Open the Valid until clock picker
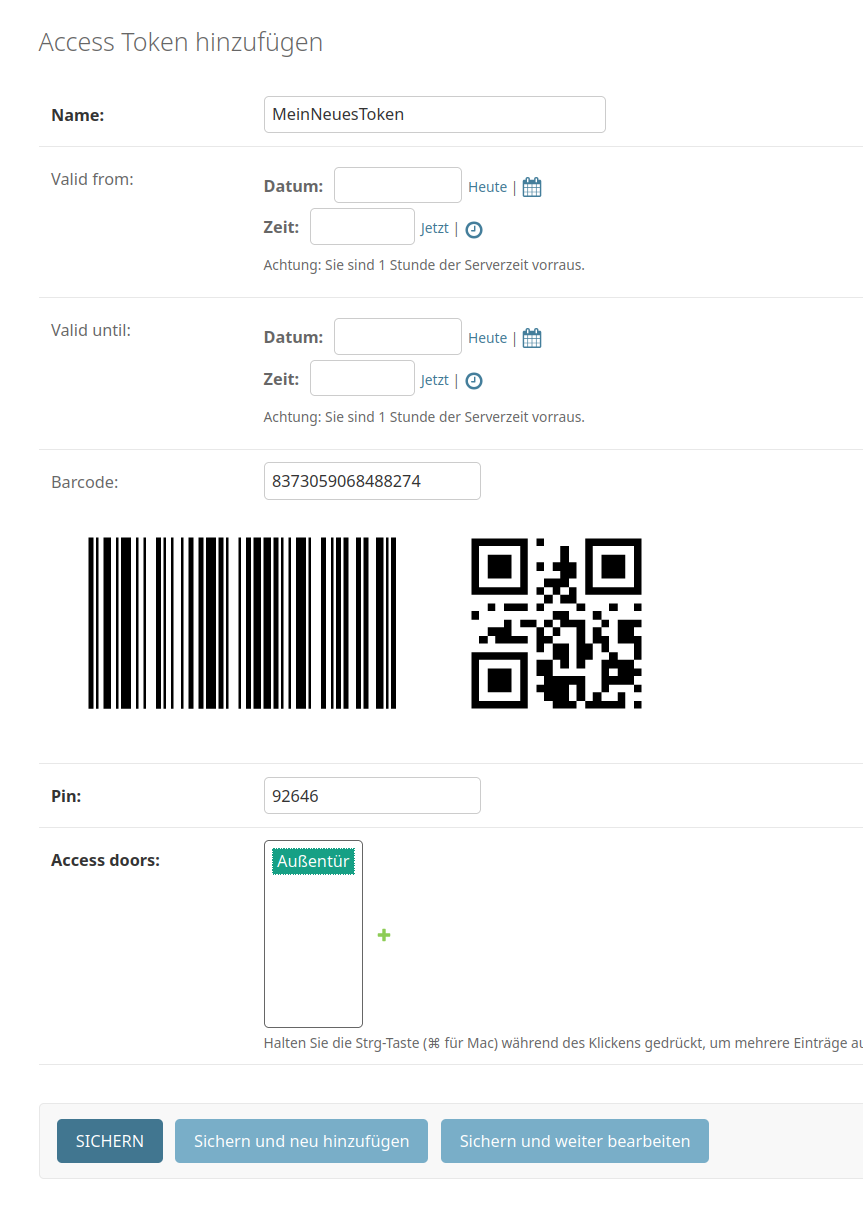 point(474,380)
